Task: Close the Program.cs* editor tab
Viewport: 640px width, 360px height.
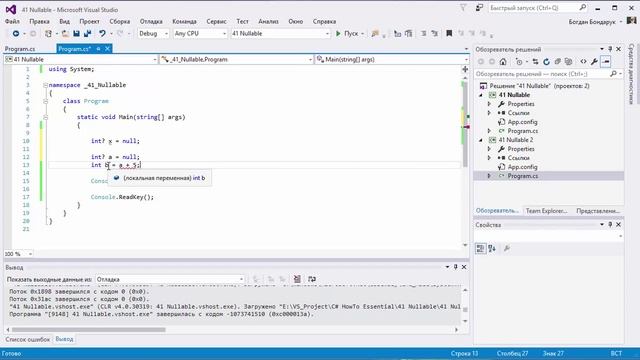Action: [x=107, y=49]
